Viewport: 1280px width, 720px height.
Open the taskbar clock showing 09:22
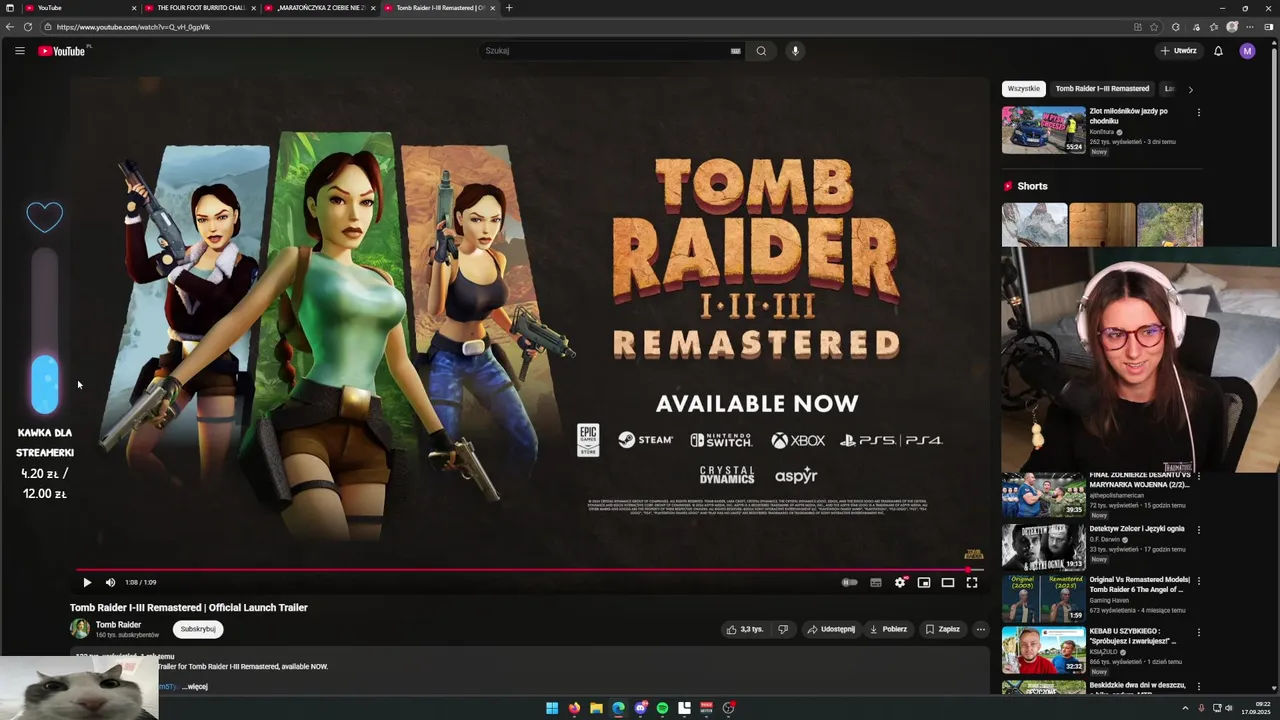[1255, 708]
